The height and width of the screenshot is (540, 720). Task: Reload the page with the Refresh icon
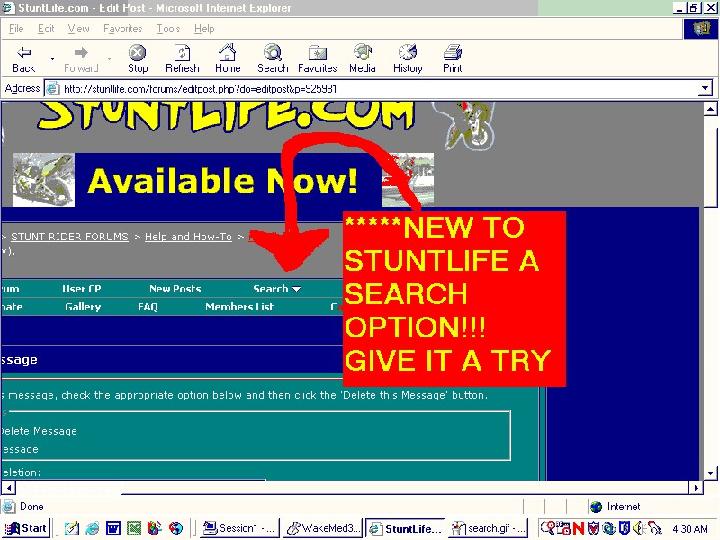(x=182, y=53)
